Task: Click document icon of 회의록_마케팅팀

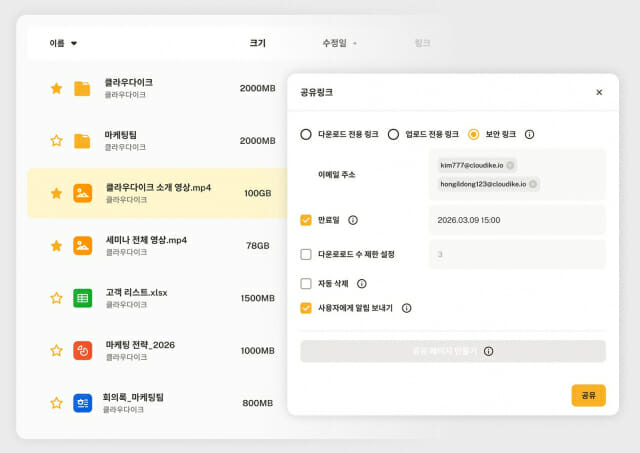Action: pyautogui.click(x=82, y=403)
